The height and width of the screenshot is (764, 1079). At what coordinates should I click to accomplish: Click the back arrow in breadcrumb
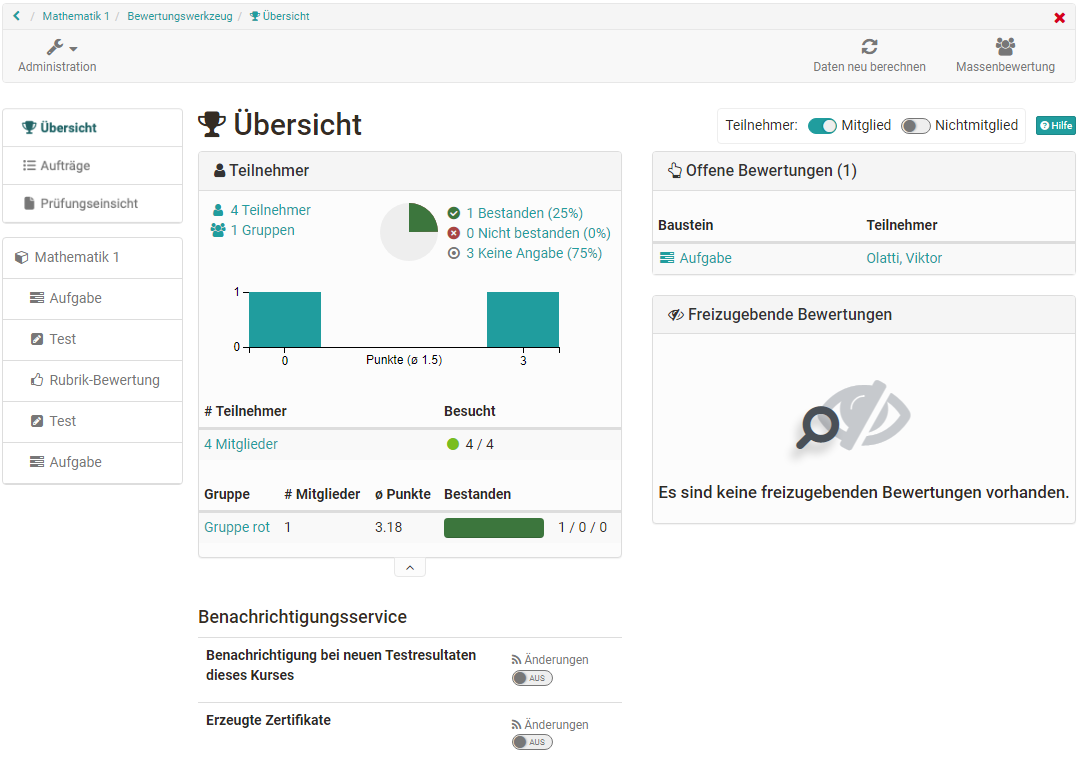coord(17,16)
